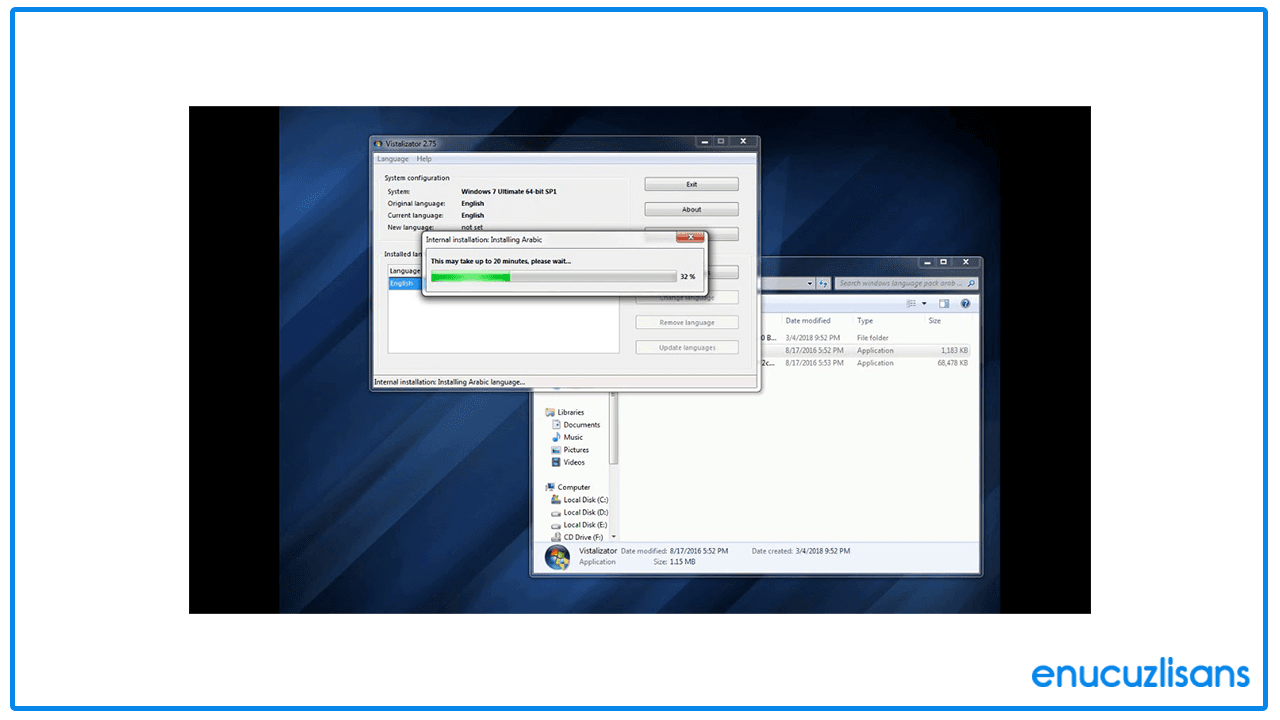Image resolution: width=1280 pixels, height=720 pixels.
Task: Open Local Disk (C:) in navigation pane
Action: [586, 500]
